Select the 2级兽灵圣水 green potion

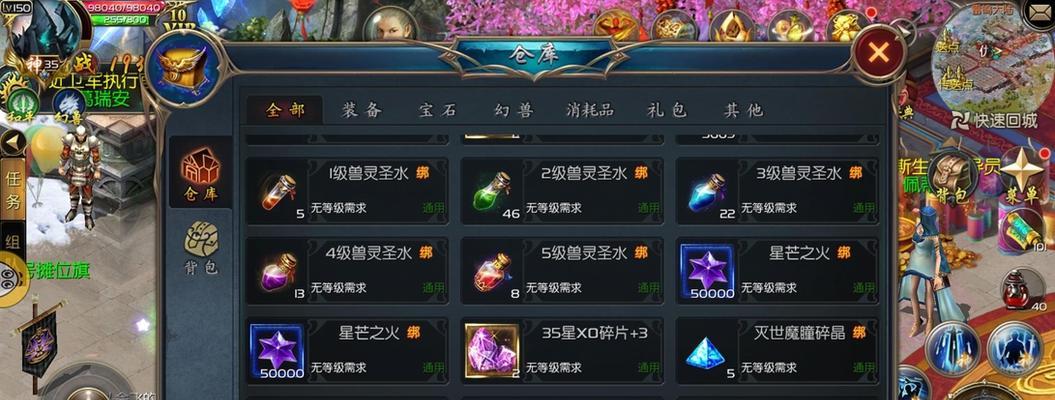pyautogui.click(x=561, y=192)
